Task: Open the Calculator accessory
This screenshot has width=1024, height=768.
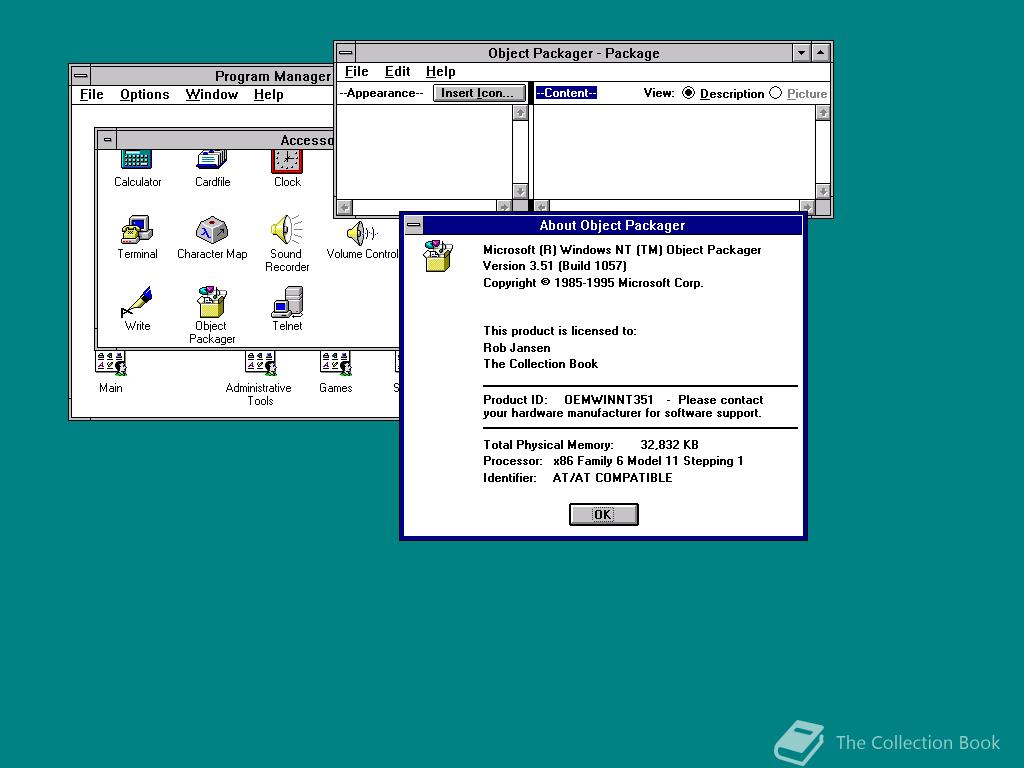Action: click(x=136, y=161)
